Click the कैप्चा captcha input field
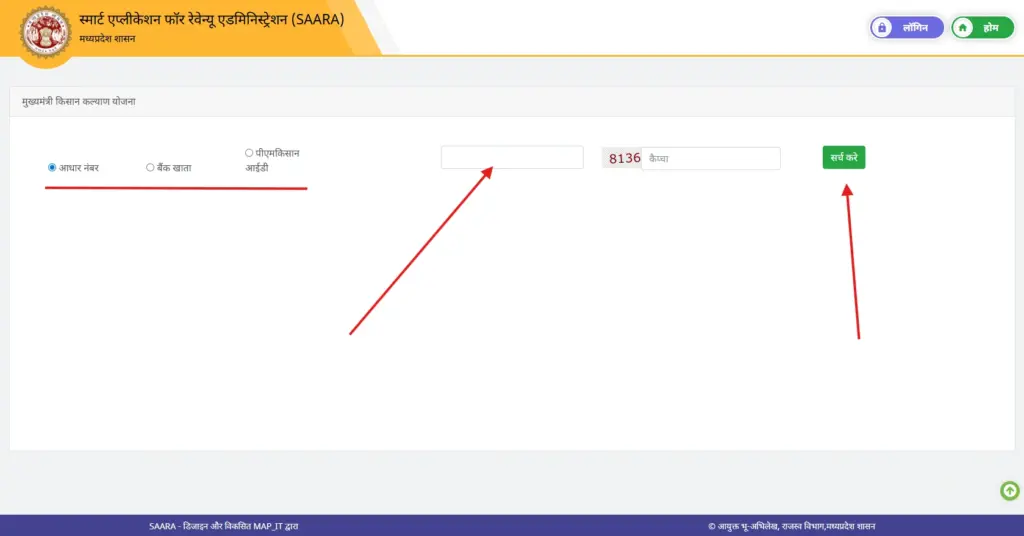This screenshot has width=1024, height=536. click(711, 158)
